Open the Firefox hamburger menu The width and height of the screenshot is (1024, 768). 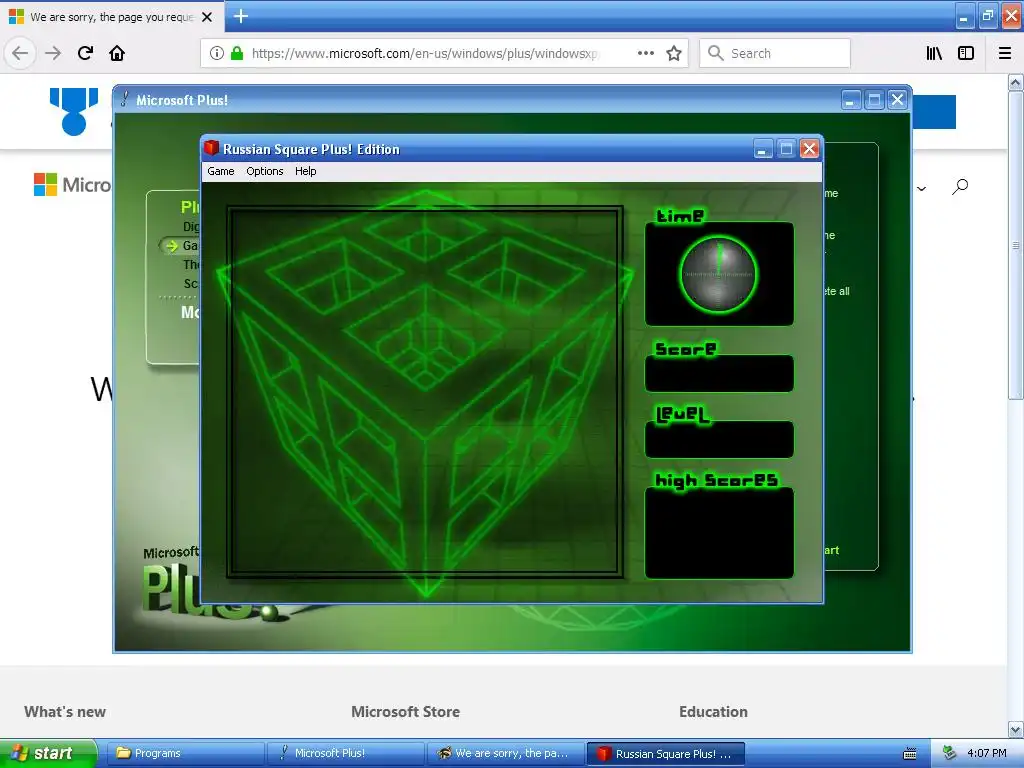(1005, 54)
